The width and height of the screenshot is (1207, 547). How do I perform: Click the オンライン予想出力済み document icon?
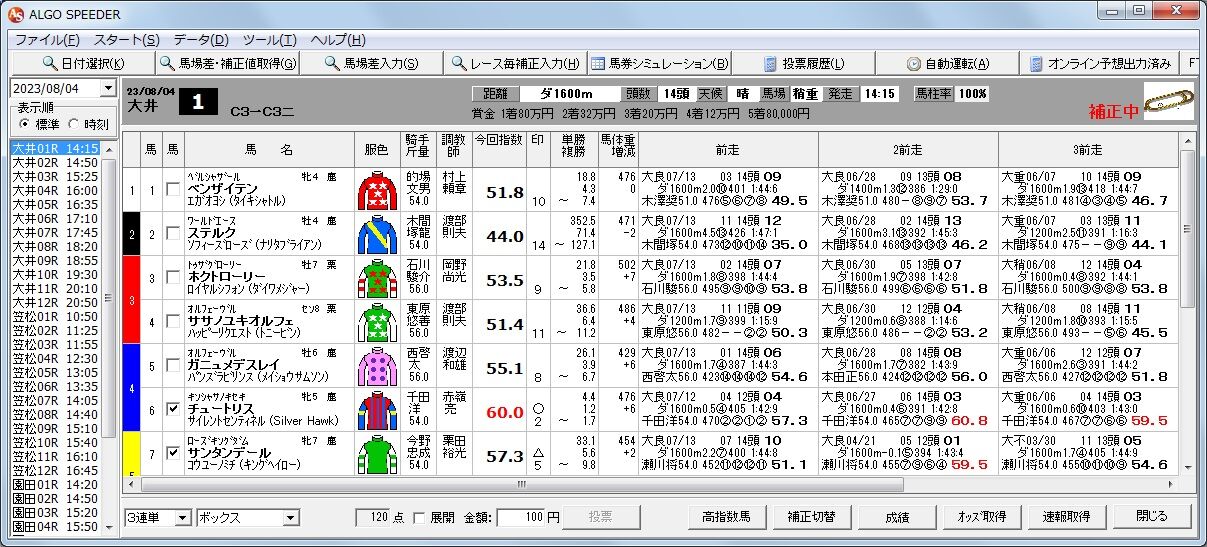[x=1036, y=63]
